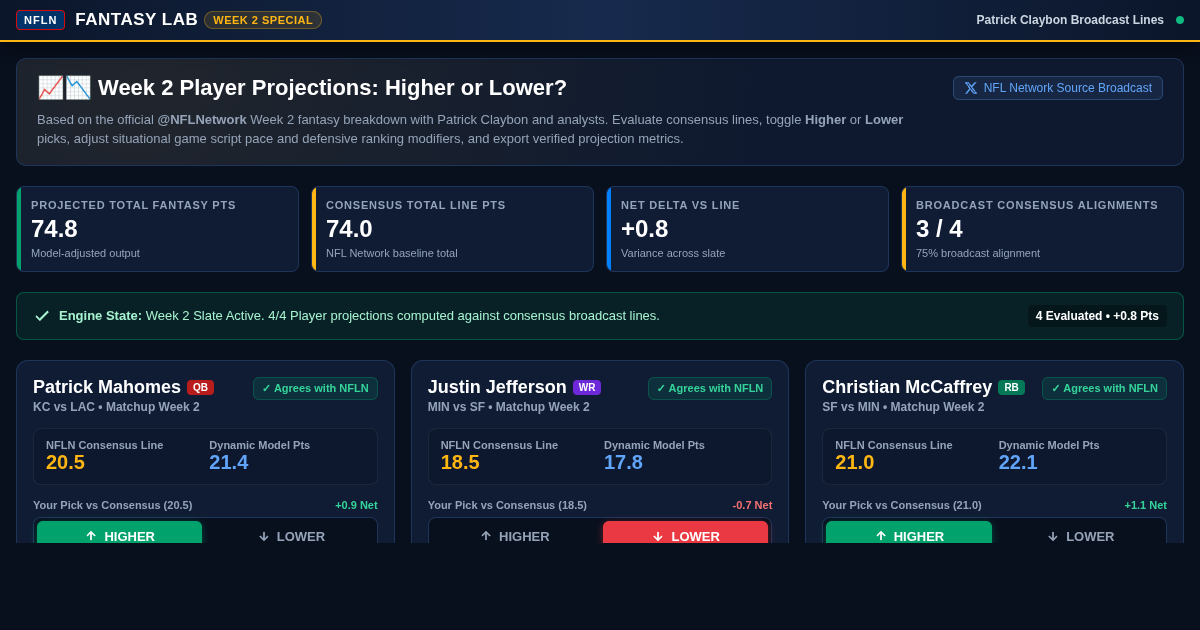Select HIGHER for Justin Jefferson
The width and height of the screenshot is (1200, 630).
[x=514, y=532]
